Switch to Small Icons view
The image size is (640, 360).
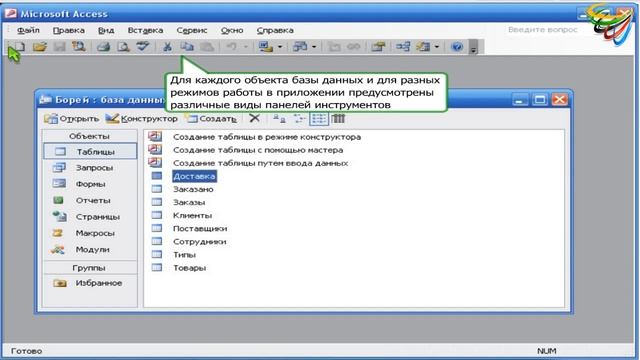pyautogui.click(x=299, y=118)
